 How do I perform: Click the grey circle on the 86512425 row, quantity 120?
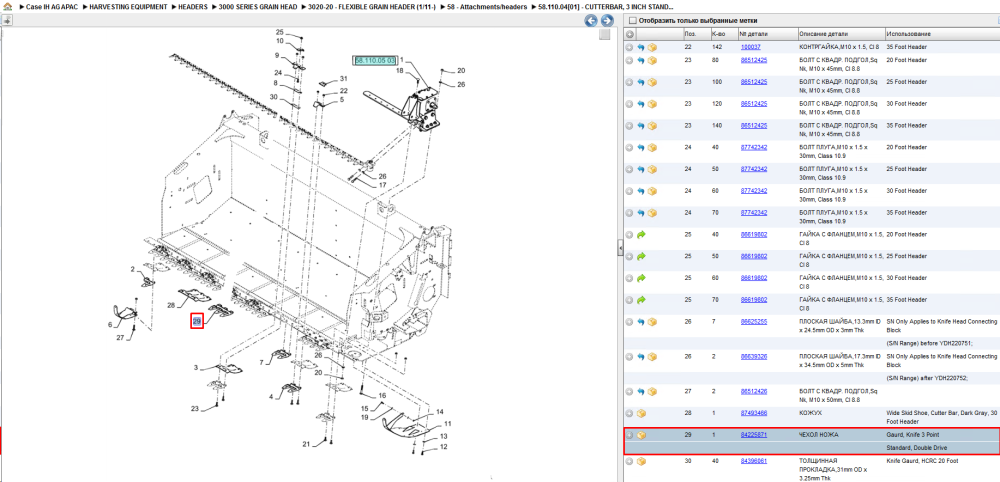(629, 104)
